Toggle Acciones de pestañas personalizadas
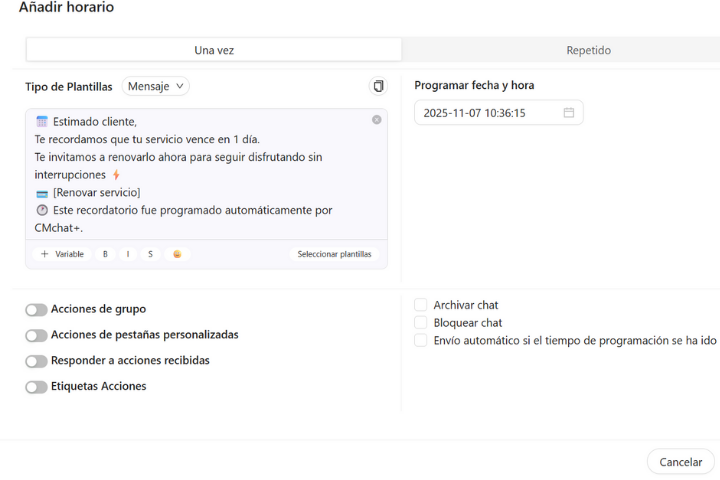This screenshot has width=720, height=480. click(x=36, y=336)
